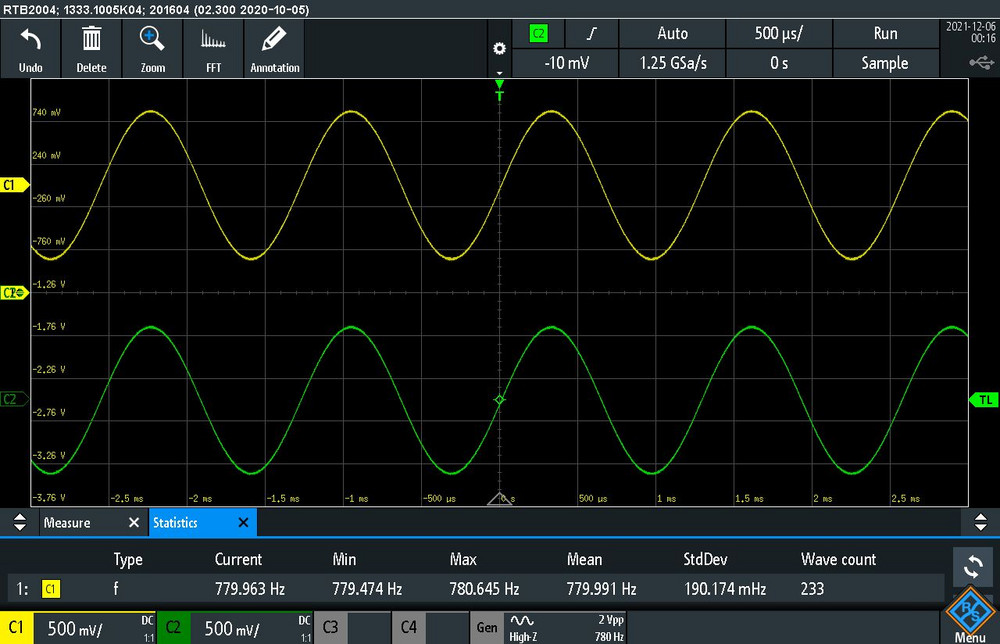This screenshot has width=1000, height=644.
Task: Select the C1 channel ground marker
Action: 15,185
